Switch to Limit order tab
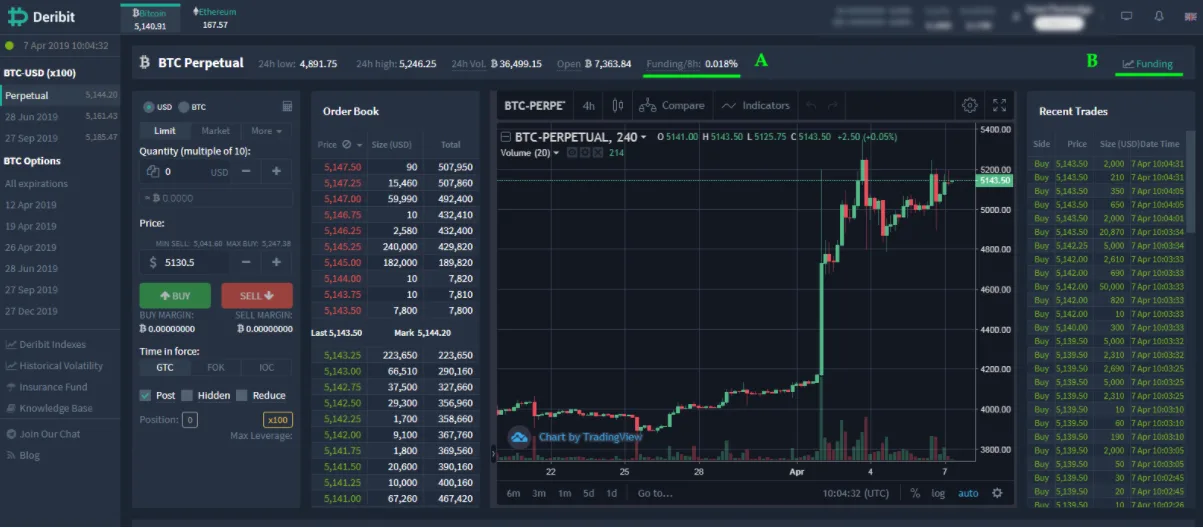Screen dimensions: 1203x528 click(165, 131)
